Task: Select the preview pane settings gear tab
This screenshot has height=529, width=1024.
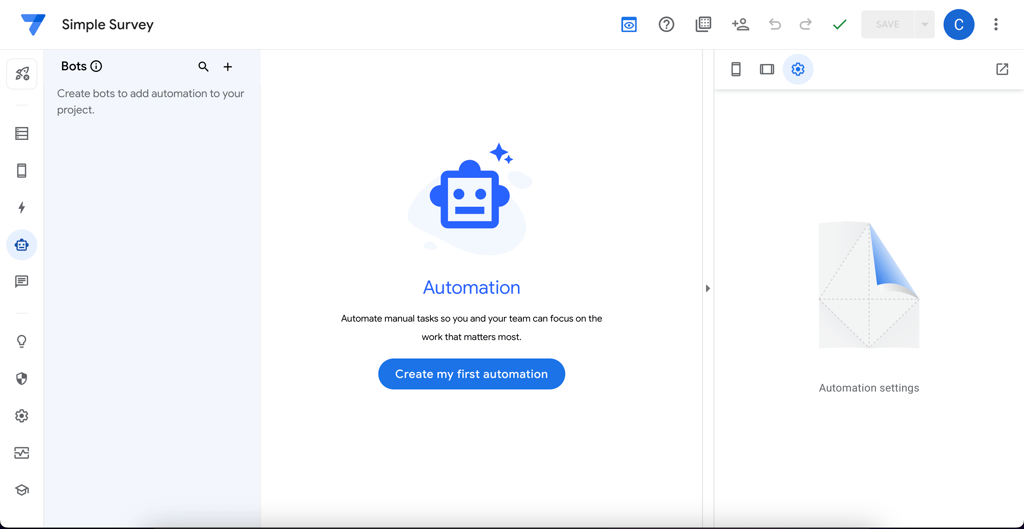Action: click(798, 69)
